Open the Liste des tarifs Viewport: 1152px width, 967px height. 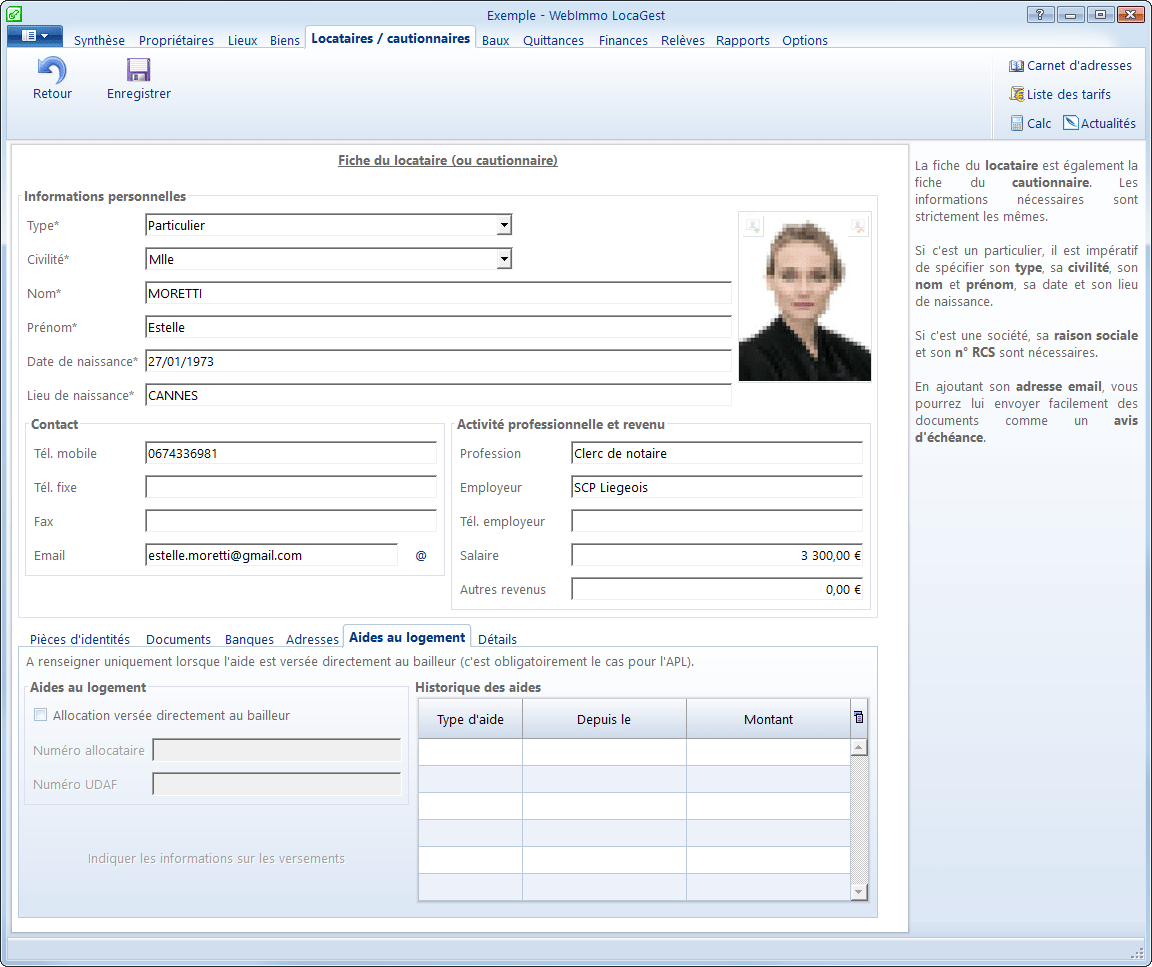[x=1060, y=95]
